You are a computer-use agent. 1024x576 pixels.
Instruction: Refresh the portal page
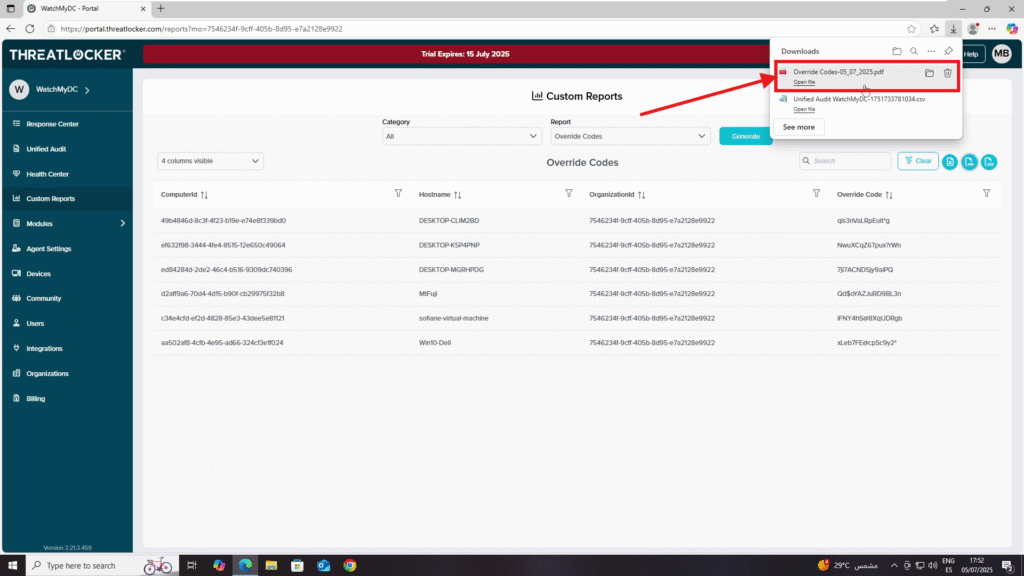tap(30, 29)
